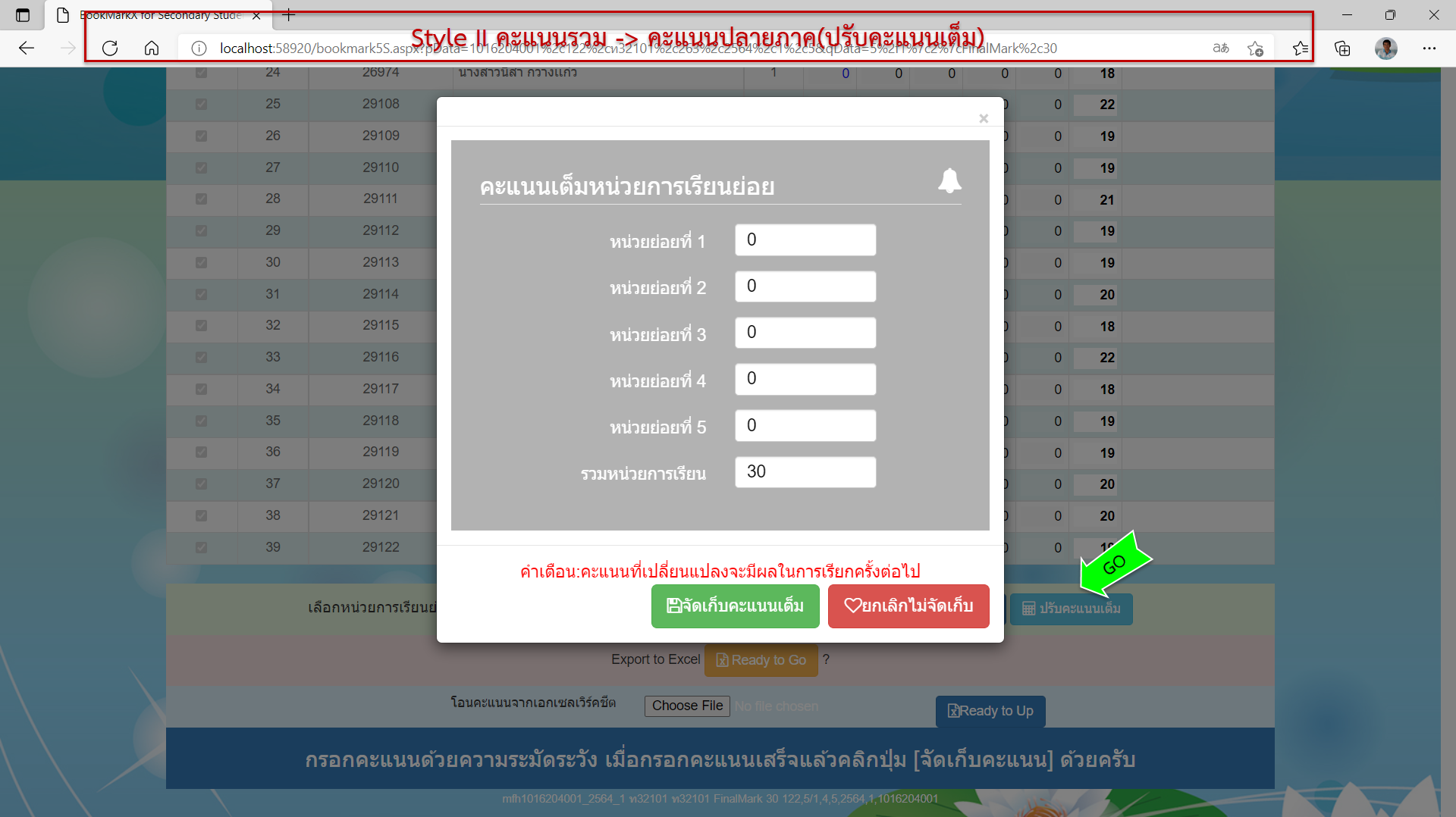Click row number 31 cell
Viewport: 1456px width, 817px height.
click(273, 294)
